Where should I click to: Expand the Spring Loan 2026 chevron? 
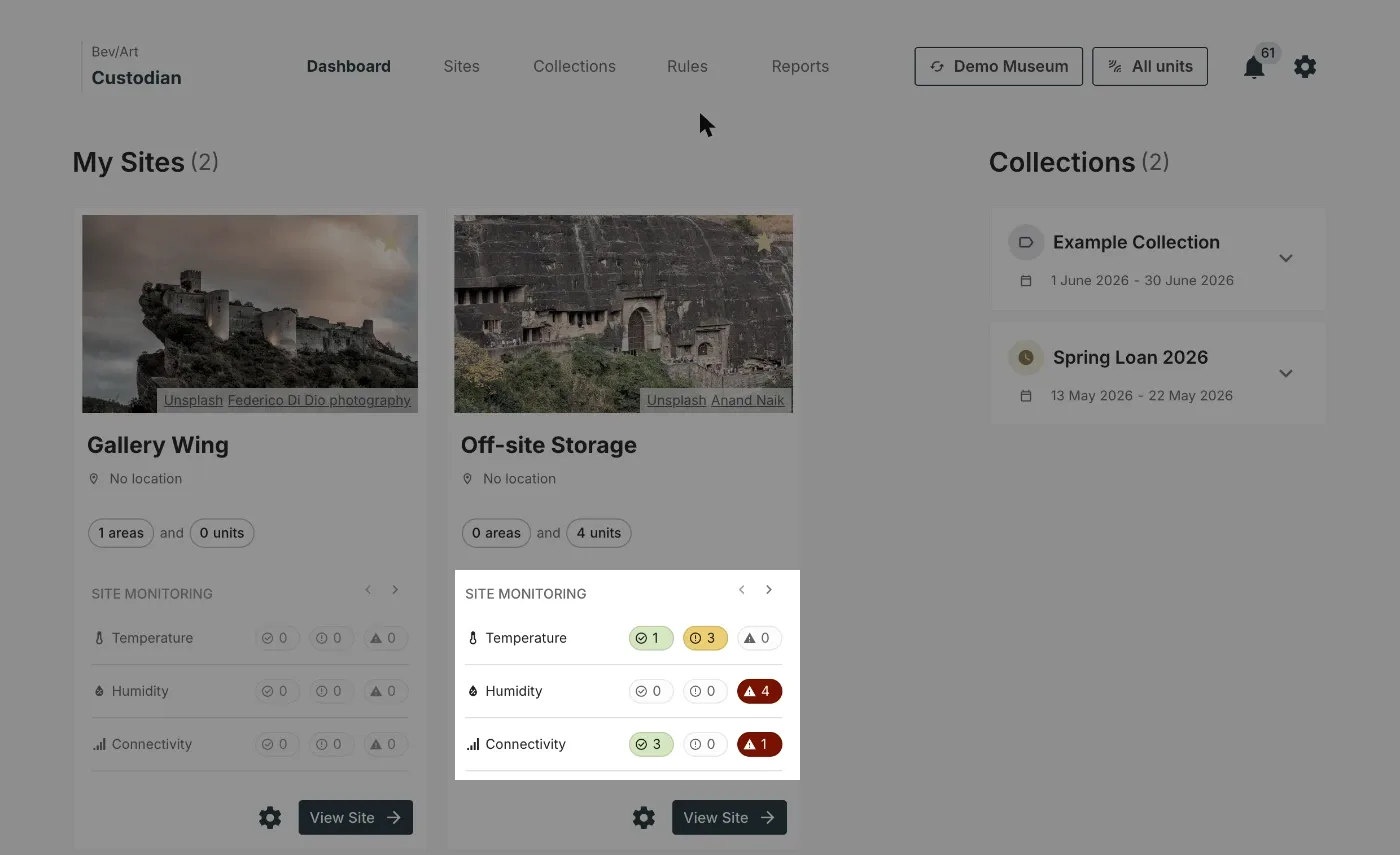point(1286,373)
